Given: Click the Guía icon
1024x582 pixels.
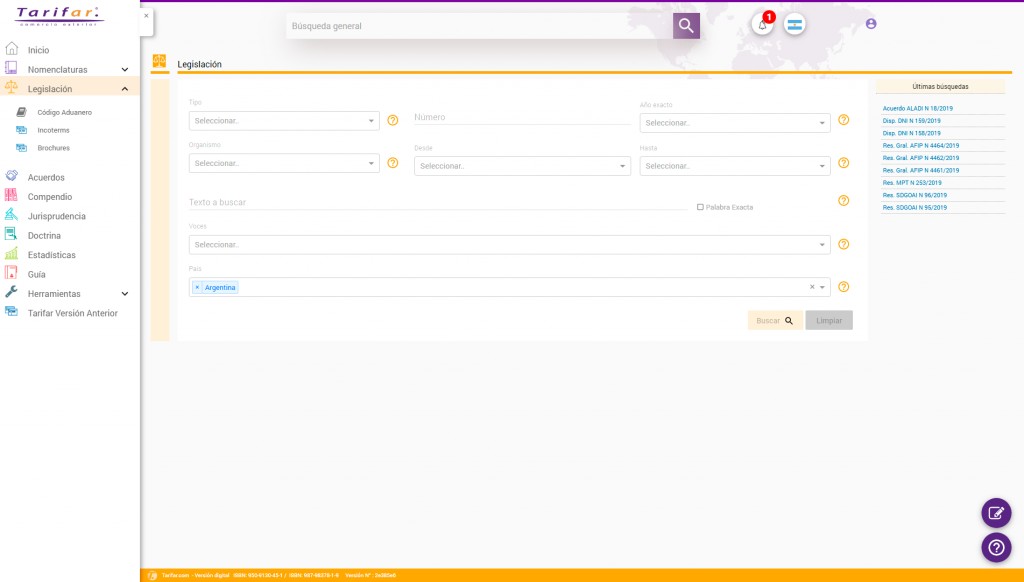Looking at the screenshot, I should pyautogui.click(x=11, y=273).
